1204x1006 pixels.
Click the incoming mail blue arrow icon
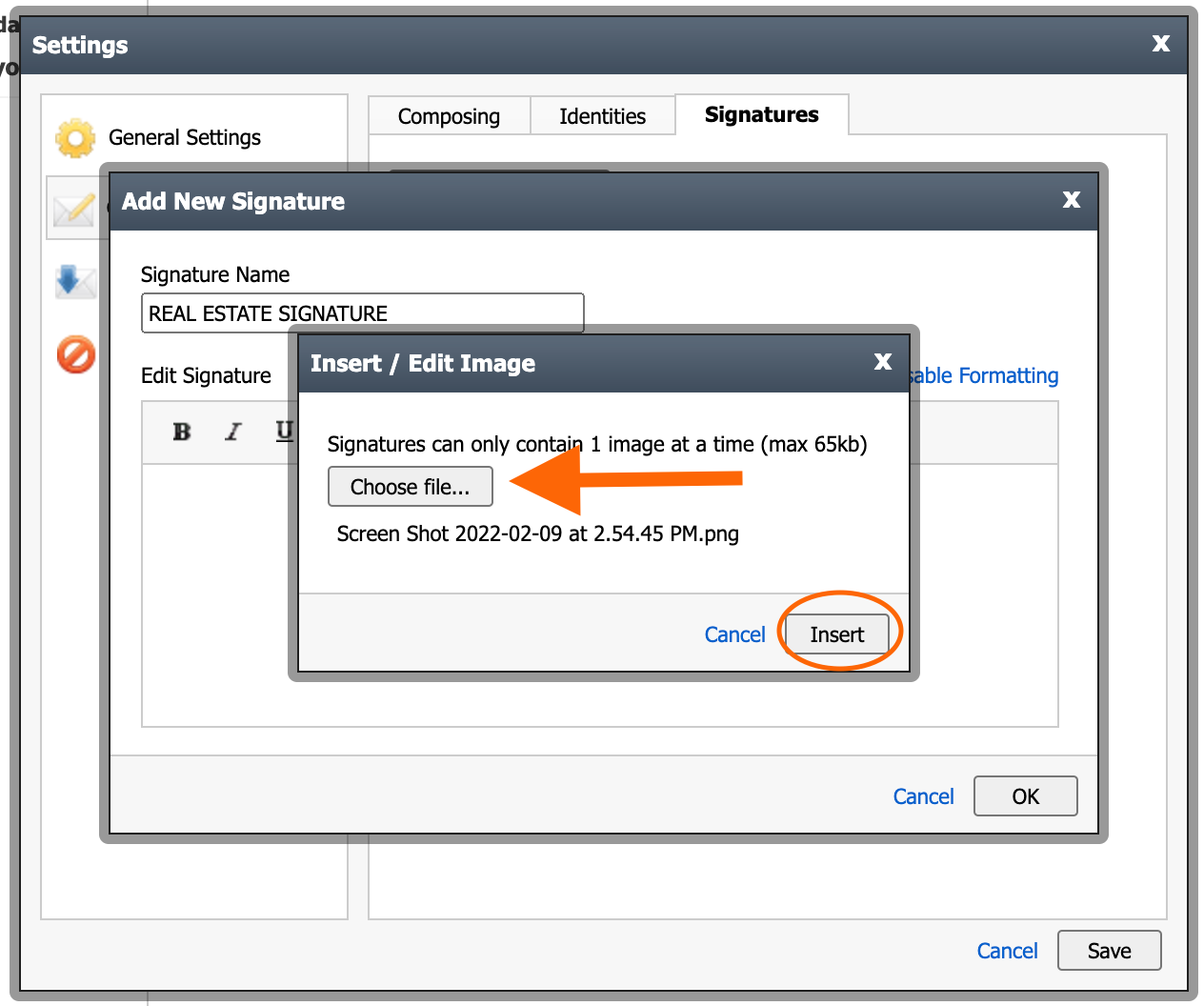tap(75, 281)
